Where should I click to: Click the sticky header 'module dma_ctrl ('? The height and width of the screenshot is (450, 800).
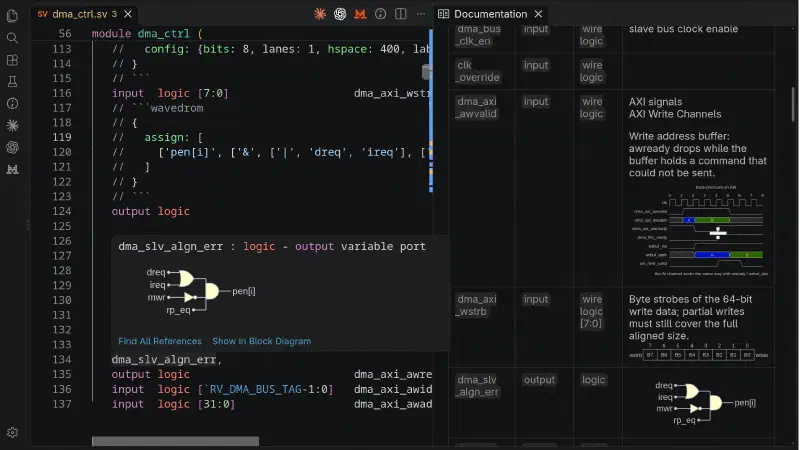147,34
